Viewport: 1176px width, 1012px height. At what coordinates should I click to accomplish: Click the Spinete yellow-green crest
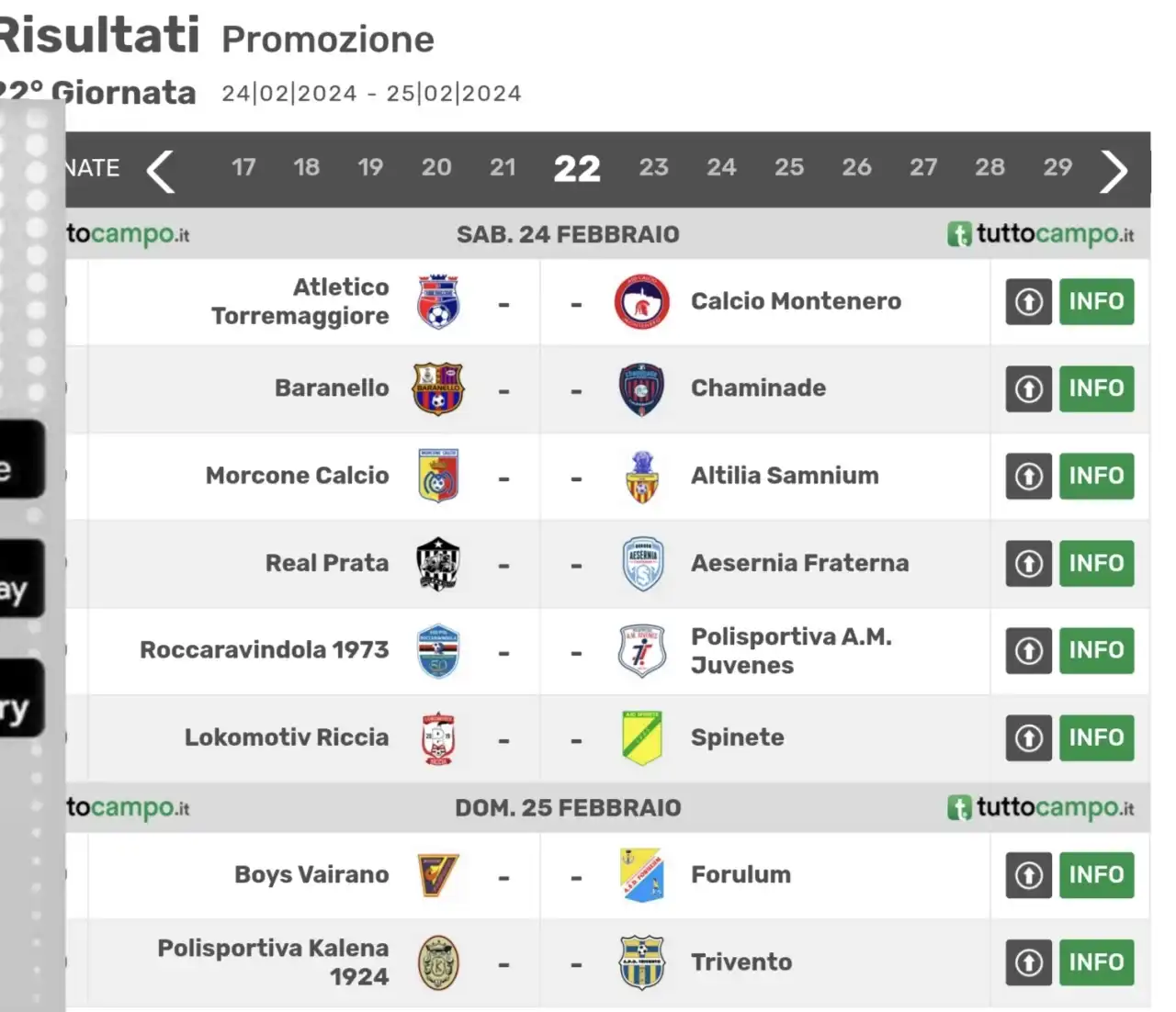(641, 737)
